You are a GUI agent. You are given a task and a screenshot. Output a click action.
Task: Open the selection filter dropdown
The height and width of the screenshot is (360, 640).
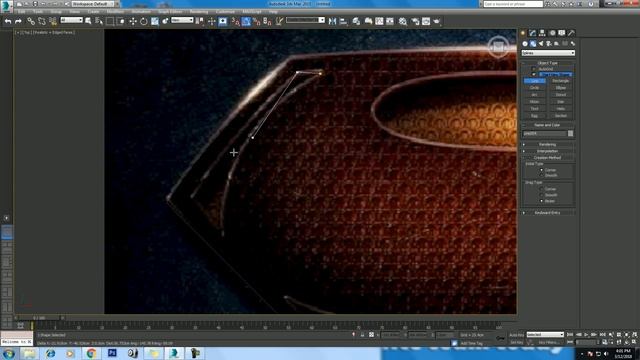point(71,20)
